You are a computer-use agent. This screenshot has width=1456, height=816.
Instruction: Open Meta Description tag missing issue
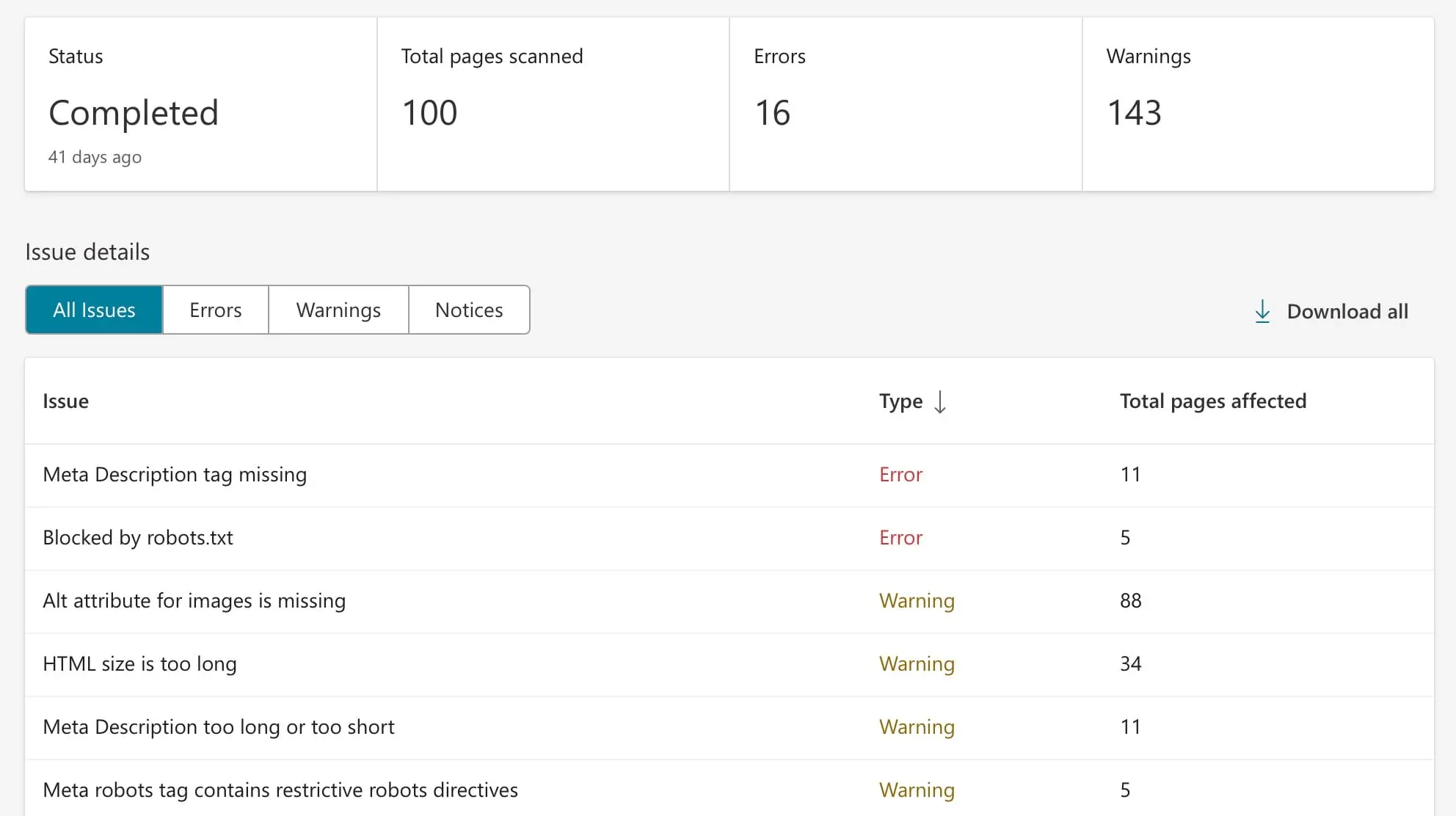point(175,475)
